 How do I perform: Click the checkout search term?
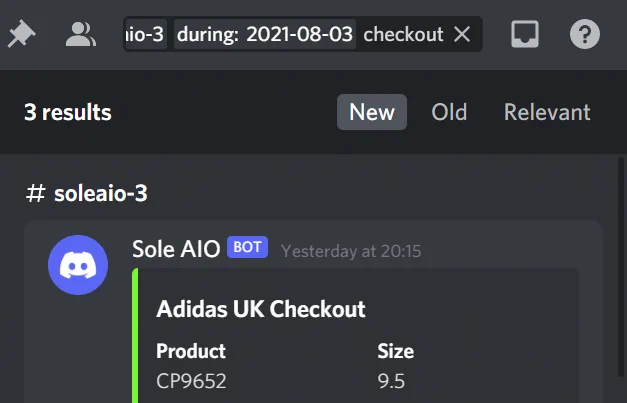[403, 34]
